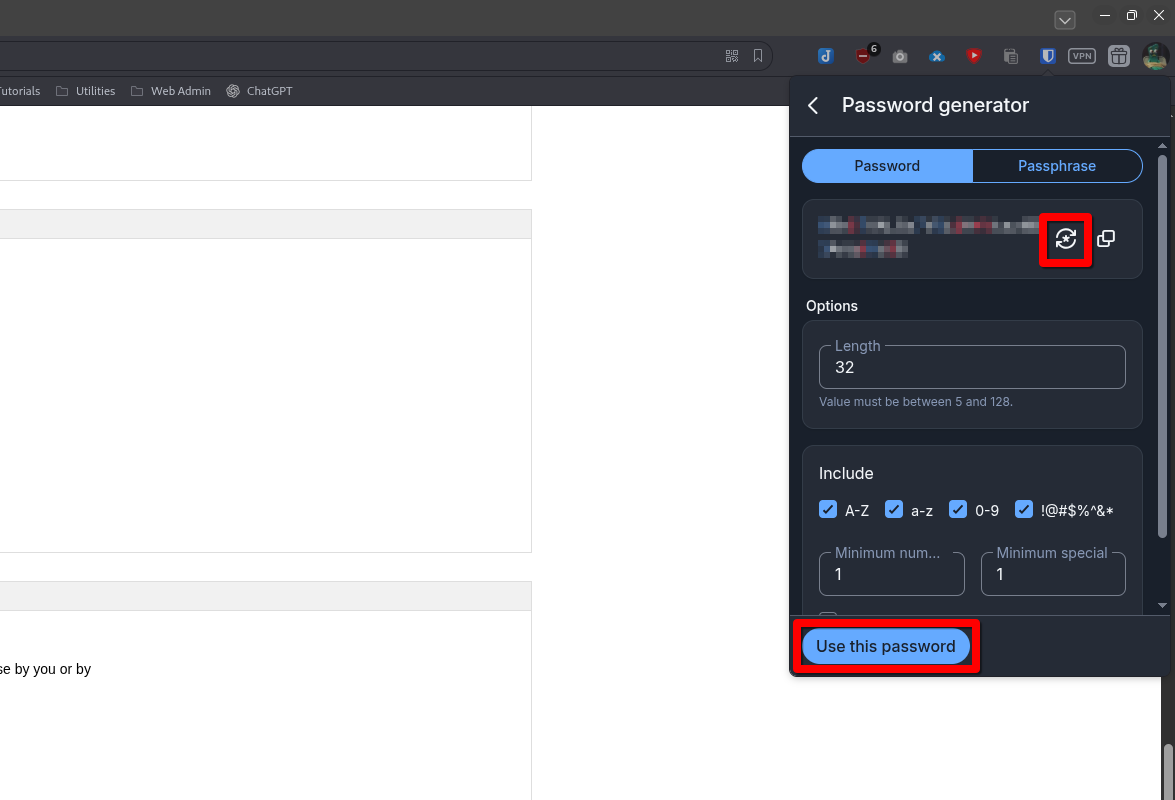This screenshot has width=1175, height=800.
Task: Click the Use this password button
Action: [x=885, y=646]
